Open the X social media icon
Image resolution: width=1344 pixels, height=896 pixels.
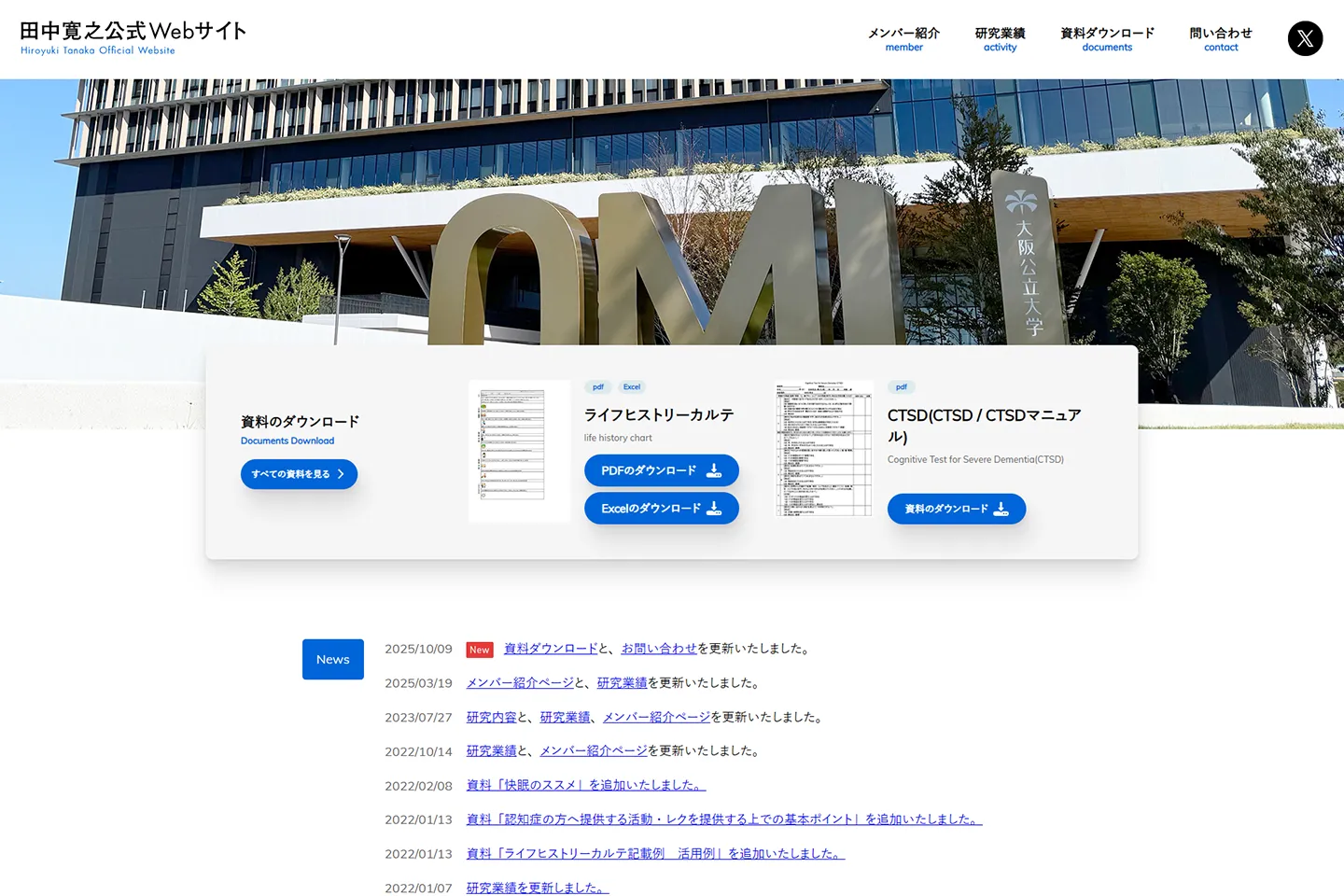coord(1305,38)
